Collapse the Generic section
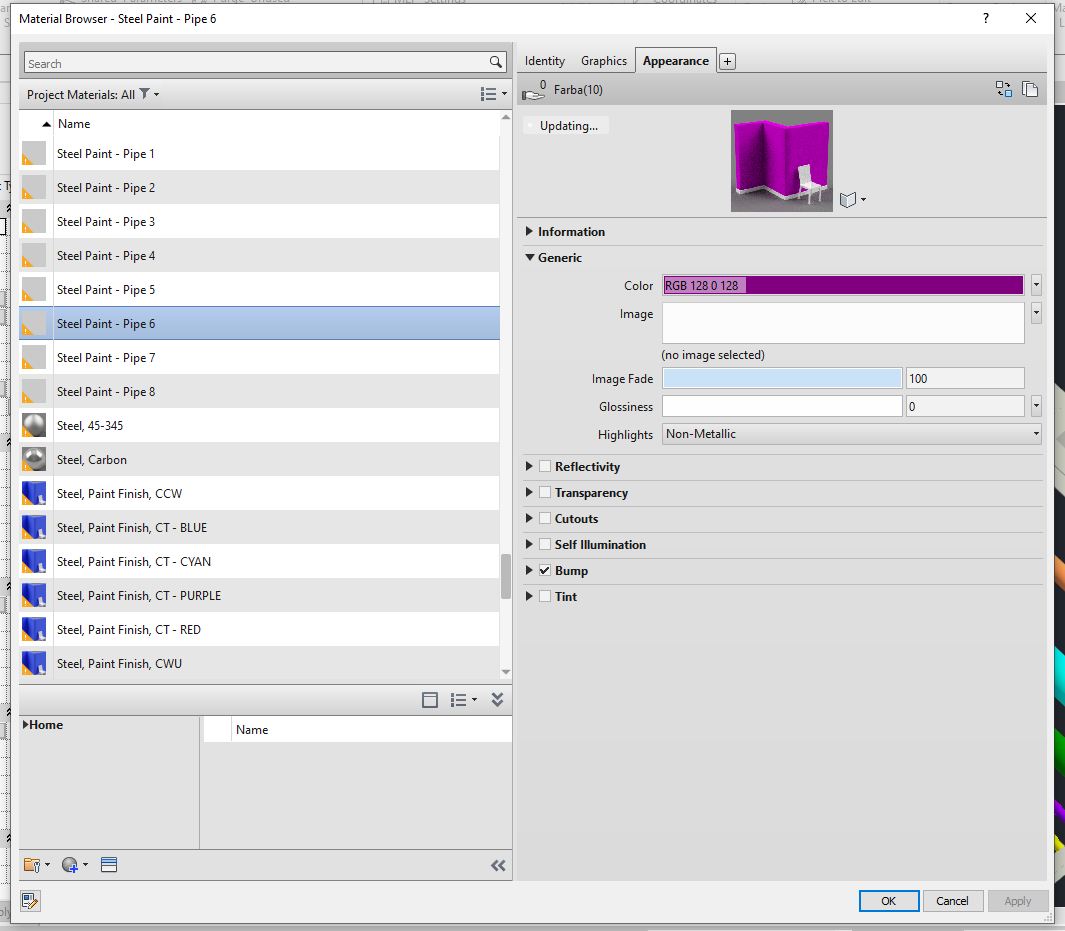1065x931 pixels. [529, 257]
